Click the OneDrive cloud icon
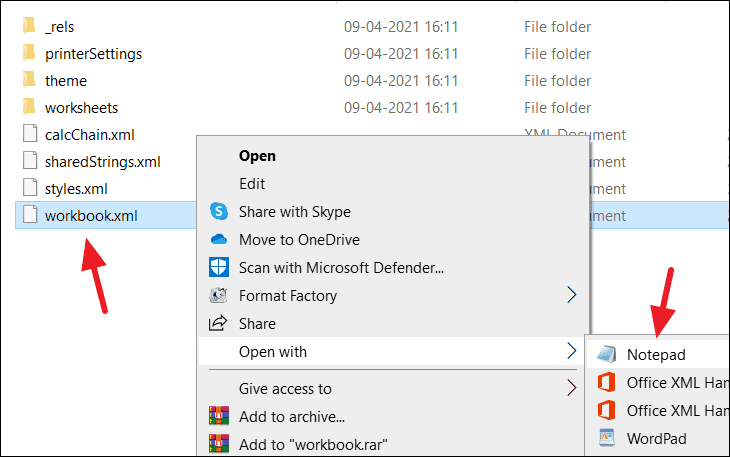Viewport: 730px width, 457px height. [219, 240]
